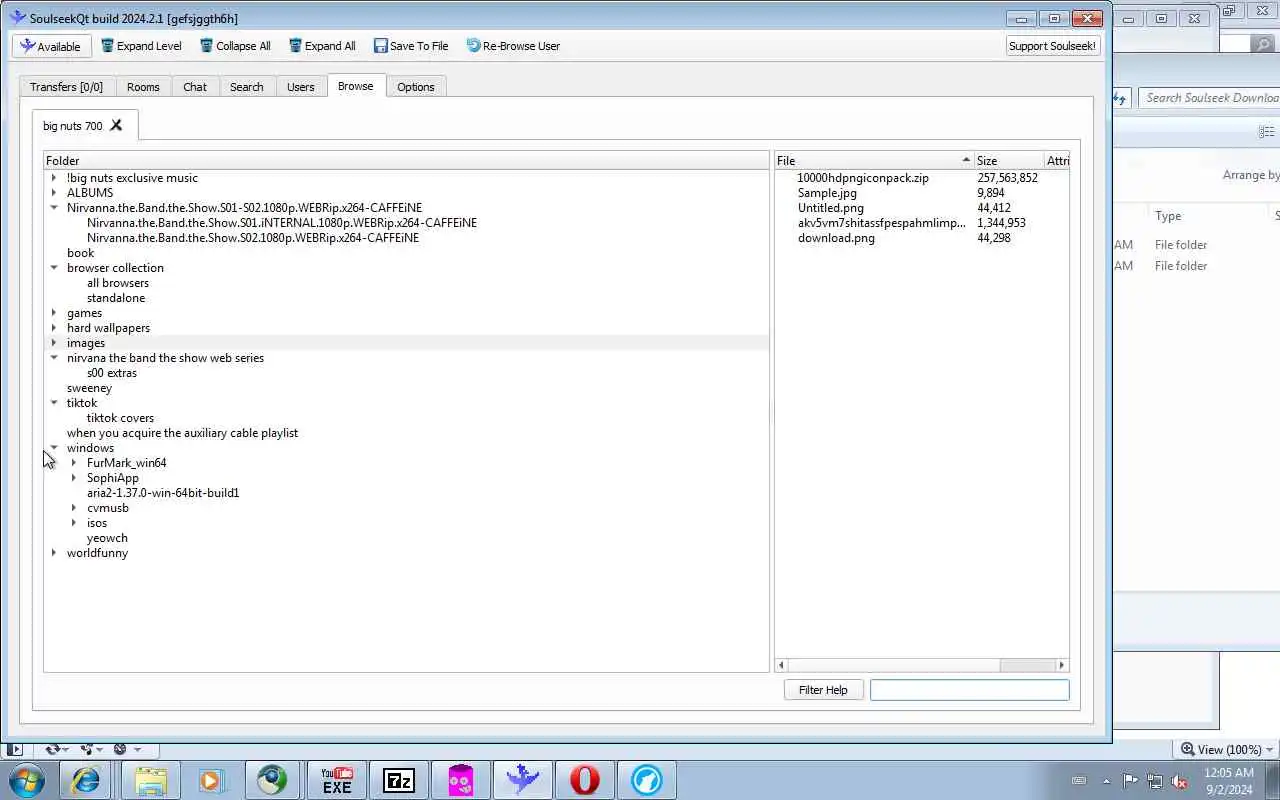The height and width of the screenshot is (800, 1280).
Task: Expand the hard wallpapers folder
Action: click(x=54, y=328)
